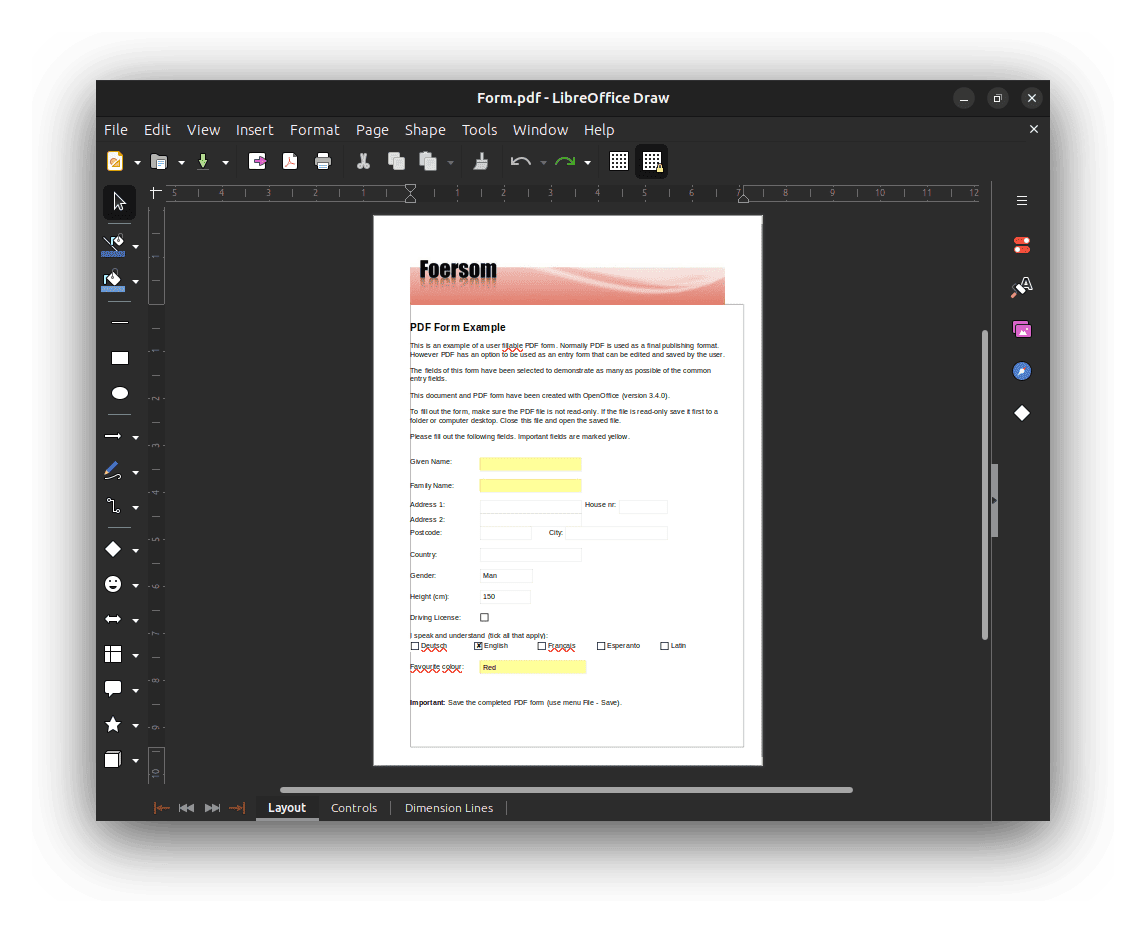
Task: Tick the Deutsch language checkbox
Action: [x=414, y=646]
